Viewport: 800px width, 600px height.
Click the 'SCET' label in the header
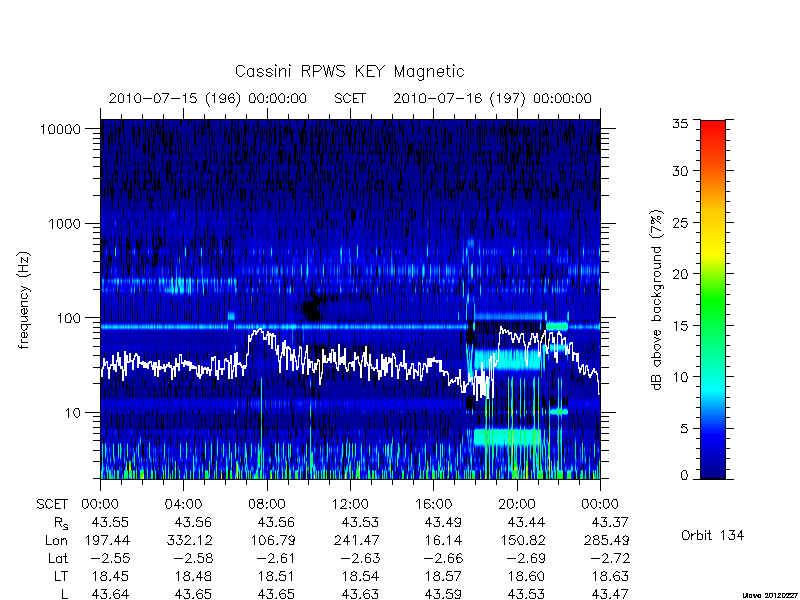click(350, 98)
